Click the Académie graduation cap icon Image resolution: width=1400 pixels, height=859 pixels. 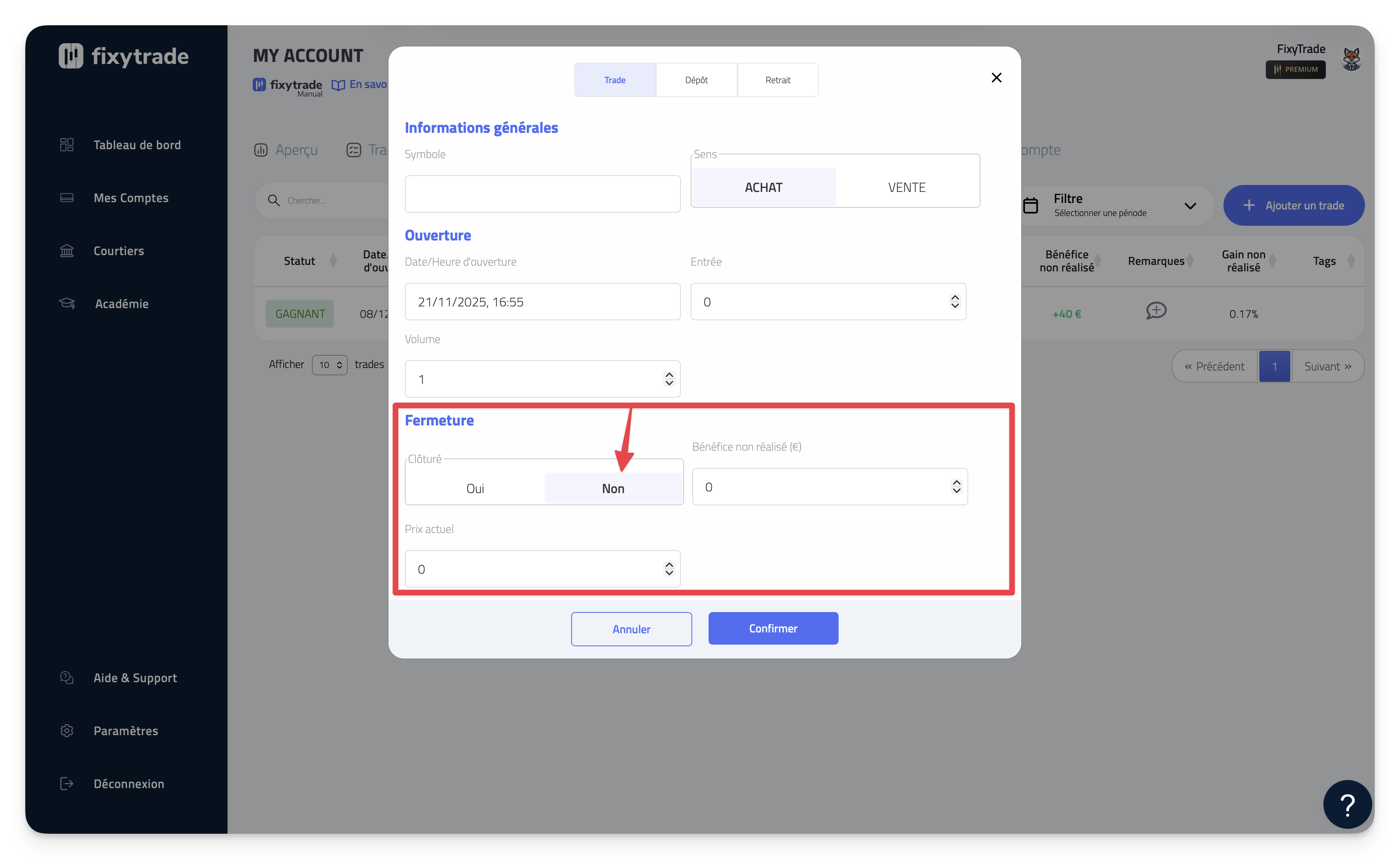pyautogui.click(x=67, y=303)
